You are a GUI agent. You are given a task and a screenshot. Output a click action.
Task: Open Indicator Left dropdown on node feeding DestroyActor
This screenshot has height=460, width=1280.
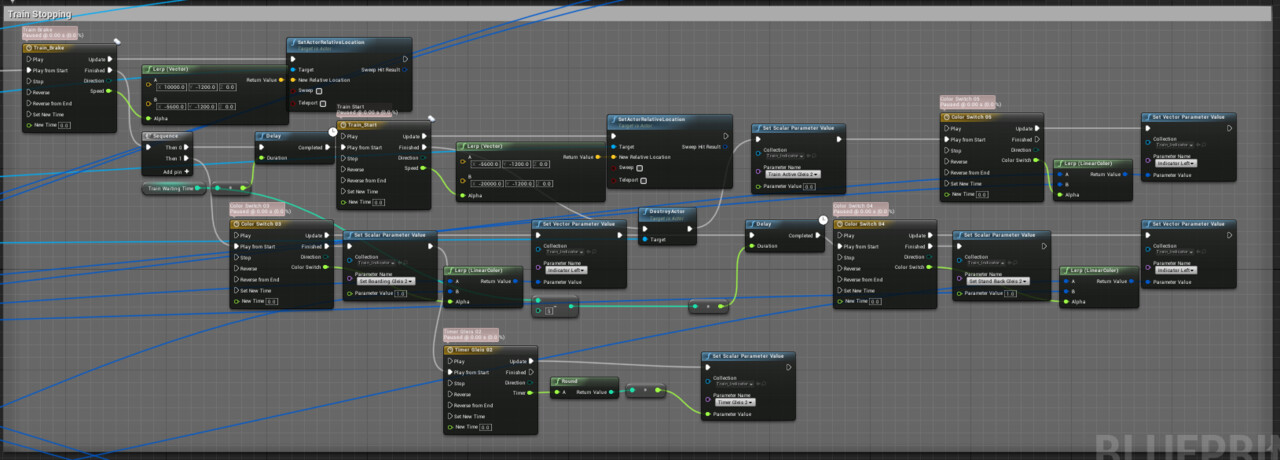click(566, 270)
